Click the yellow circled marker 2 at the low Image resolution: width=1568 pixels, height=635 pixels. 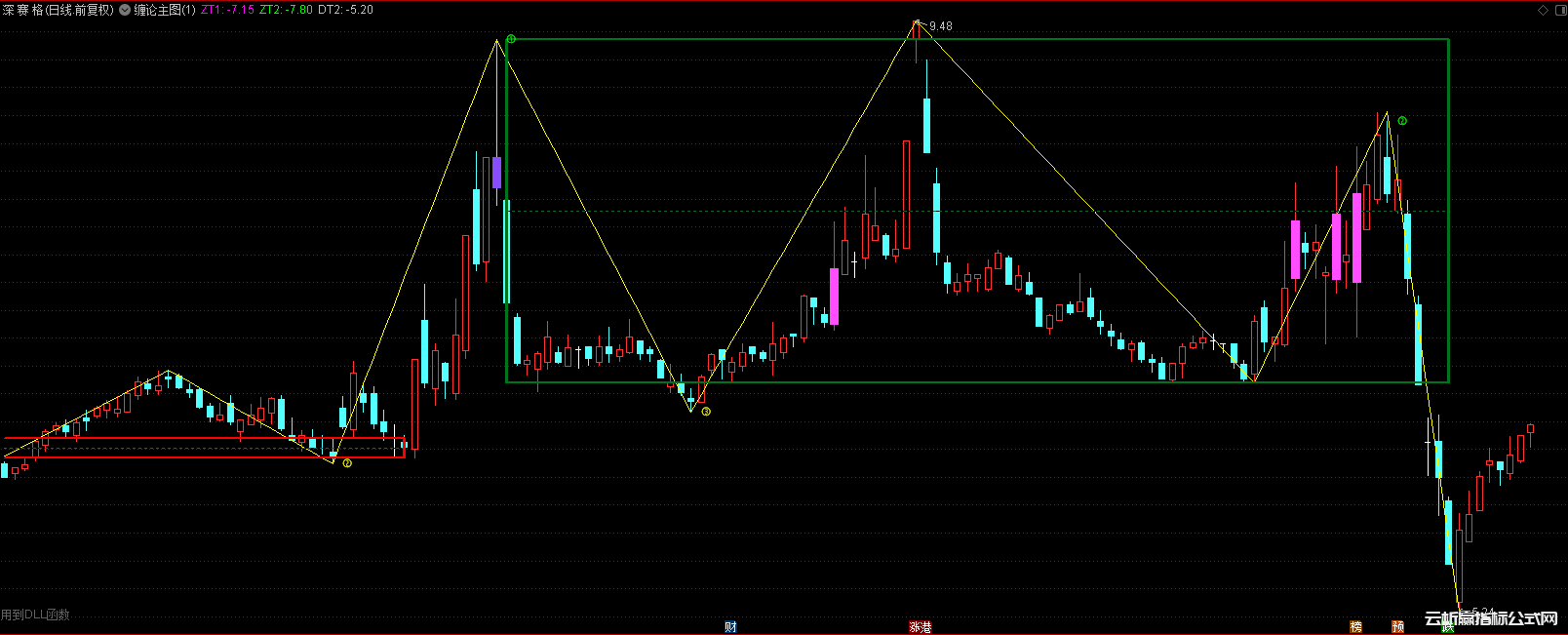[347, 463]
